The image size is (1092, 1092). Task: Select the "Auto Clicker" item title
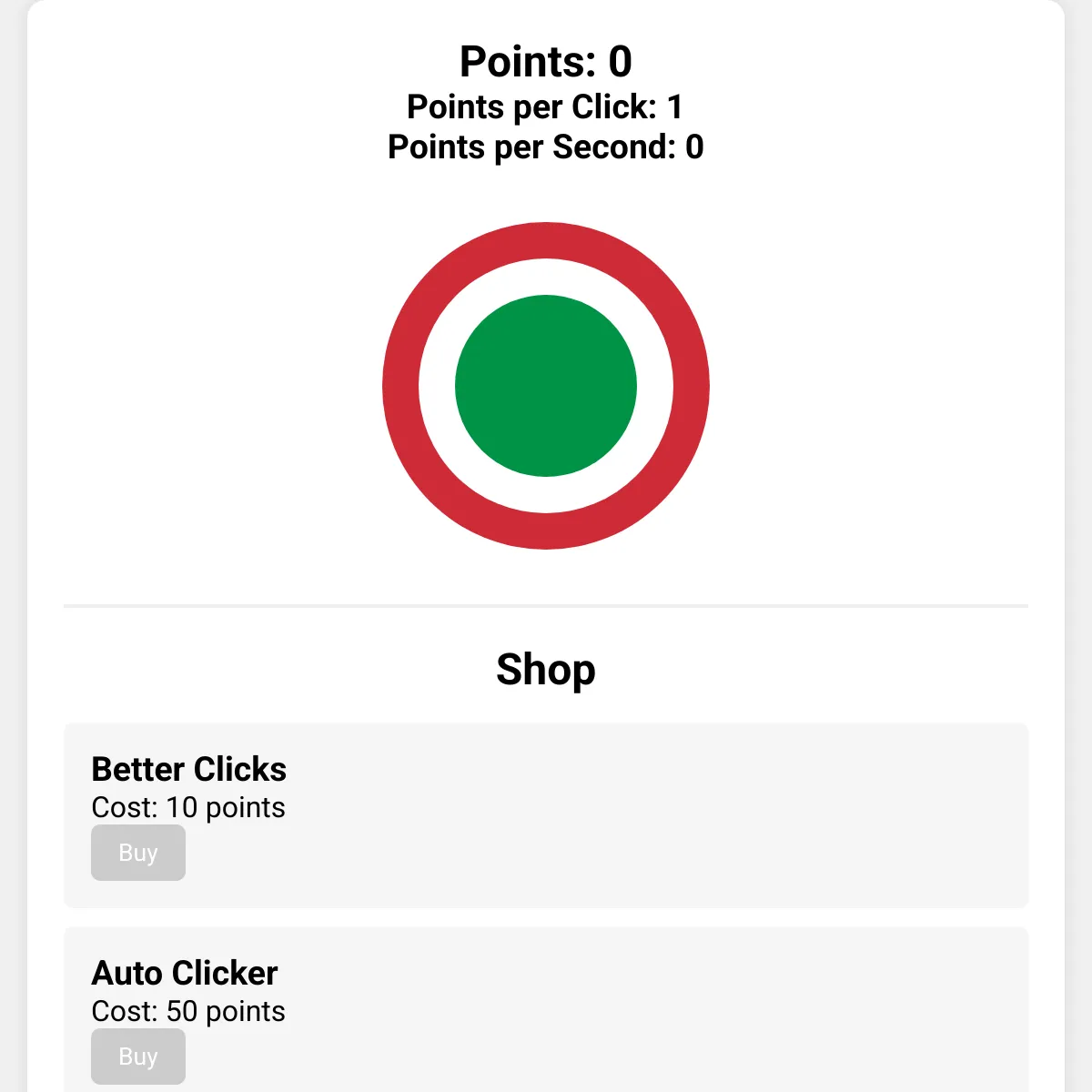tap(185, 974)
